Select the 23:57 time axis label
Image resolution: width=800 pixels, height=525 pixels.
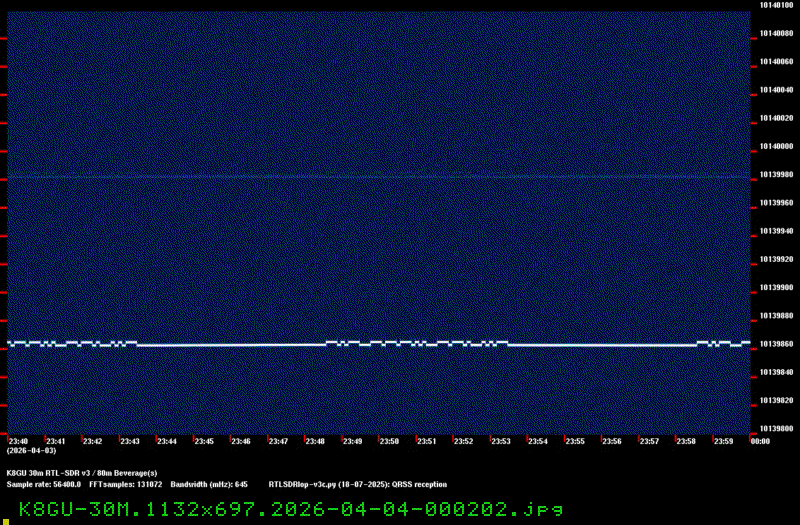pyautogui.click(x=649, y=441)
